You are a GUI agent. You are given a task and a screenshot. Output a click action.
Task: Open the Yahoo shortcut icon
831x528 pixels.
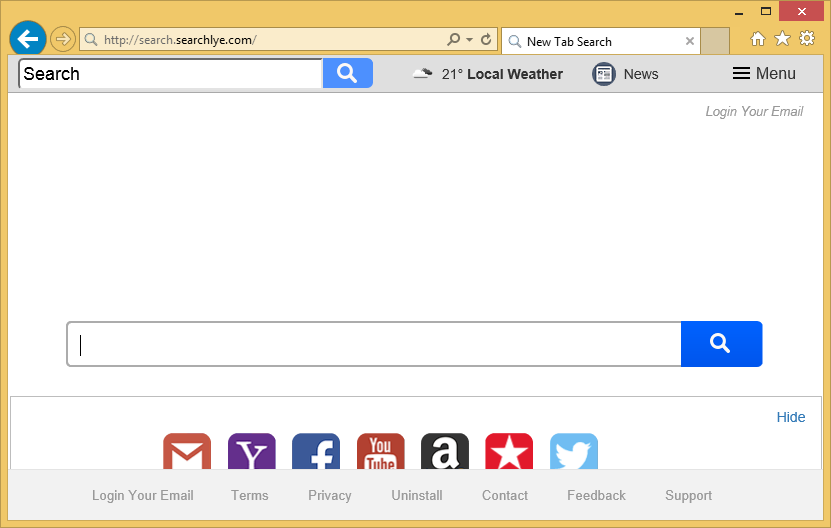[252, 452]
